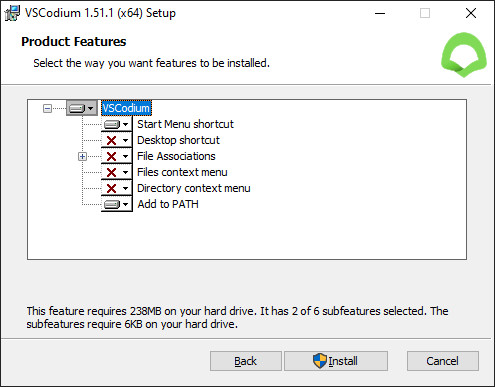
Task: Click the Add to PATH drive icon
Action: [112, 204]
